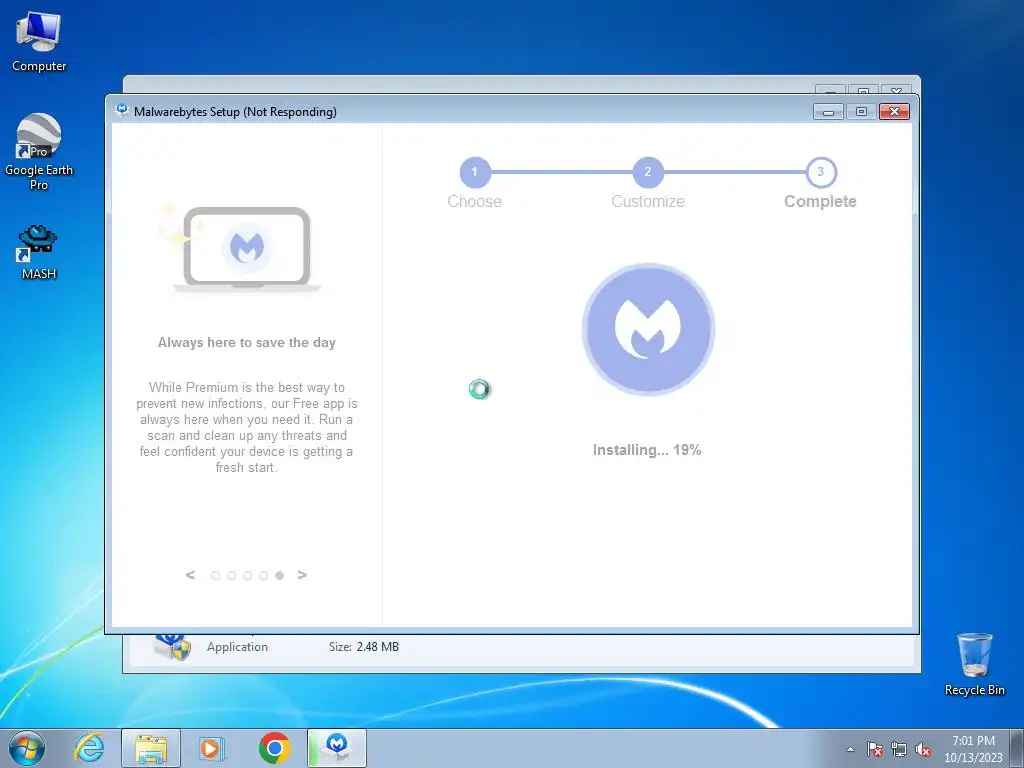Open Action Center flag icon
This screenshot has height=768, width=1024.
pyautogui.click(x=875, y=749)
